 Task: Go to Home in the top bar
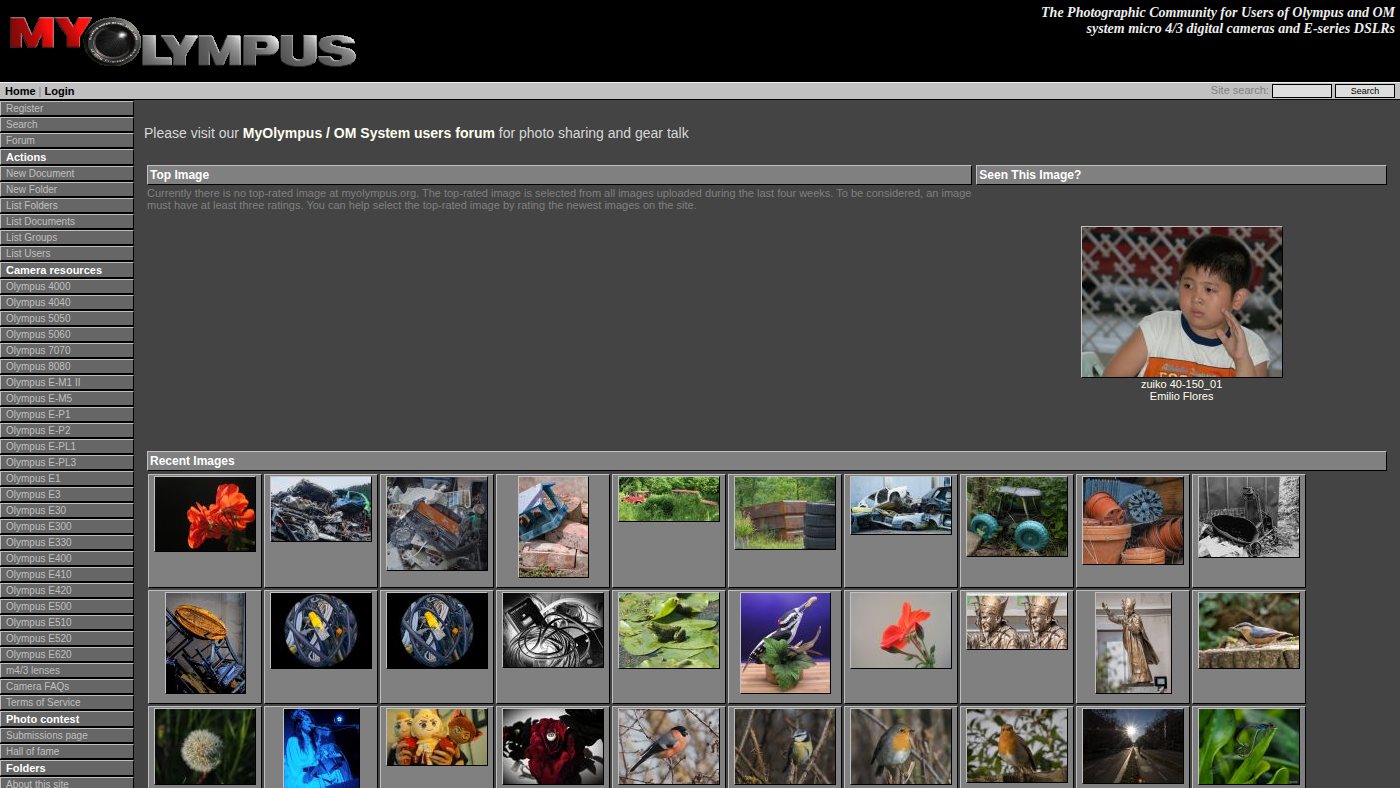[20, 91]
